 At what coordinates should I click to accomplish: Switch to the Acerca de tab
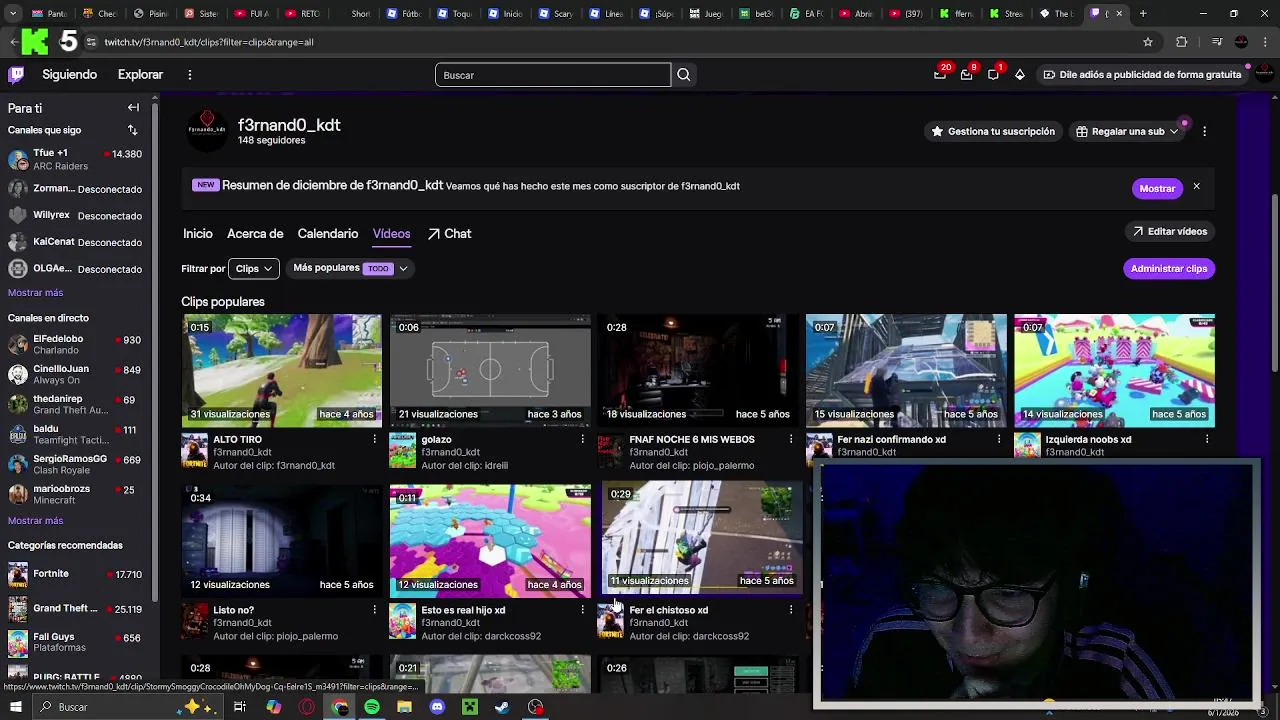pyautogui.click(x=255, y=233)
